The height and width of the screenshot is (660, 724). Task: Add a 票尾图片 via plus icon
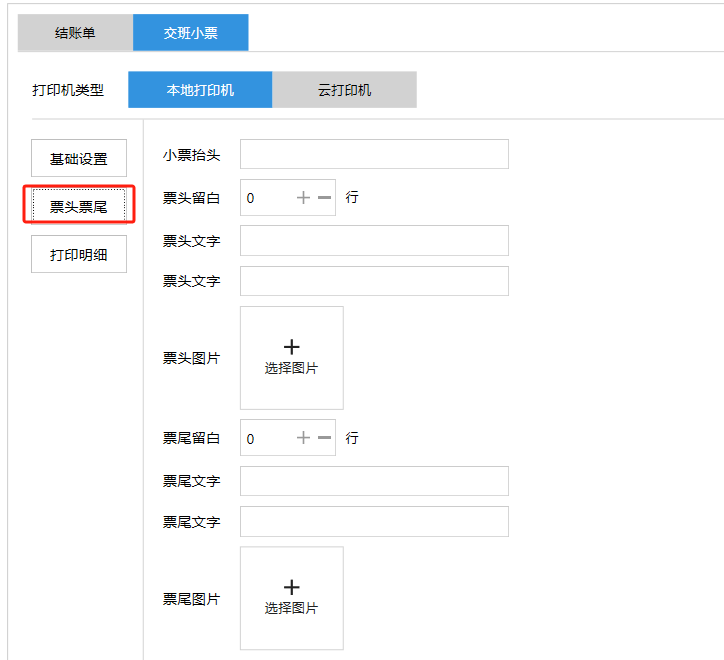click(291, 588)
